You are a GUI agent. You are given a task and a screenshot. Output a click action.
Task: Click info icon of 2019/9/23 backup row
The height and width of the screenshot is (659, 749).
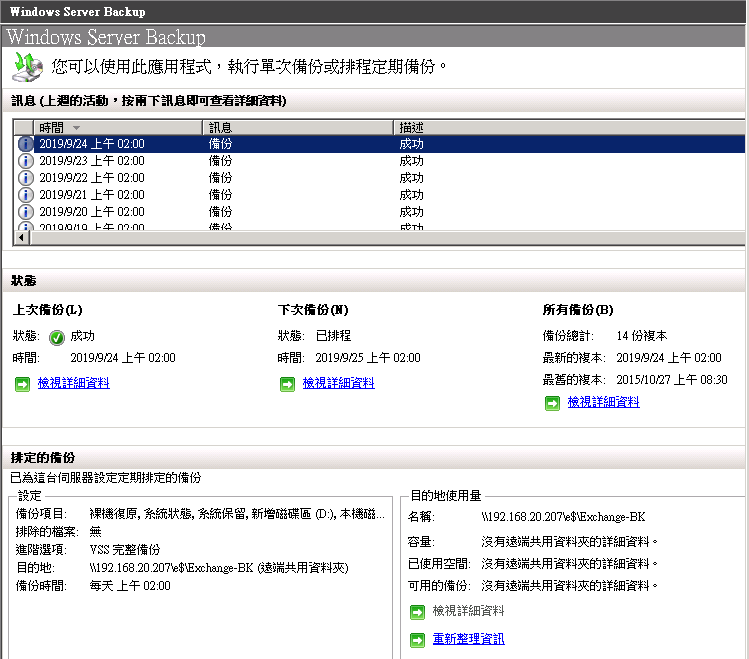click(x=26, y=161)
